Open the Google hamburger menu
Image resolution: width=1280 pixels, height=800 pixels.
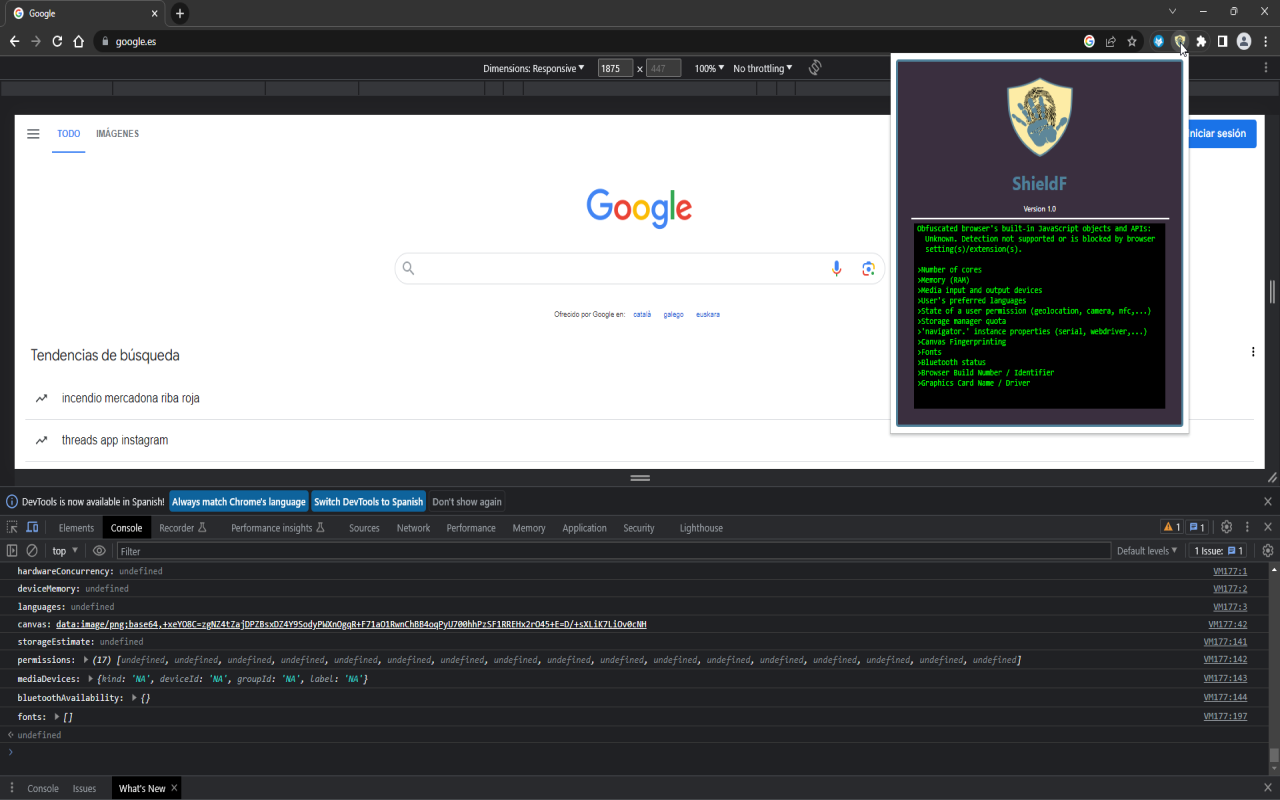point(33,134)
